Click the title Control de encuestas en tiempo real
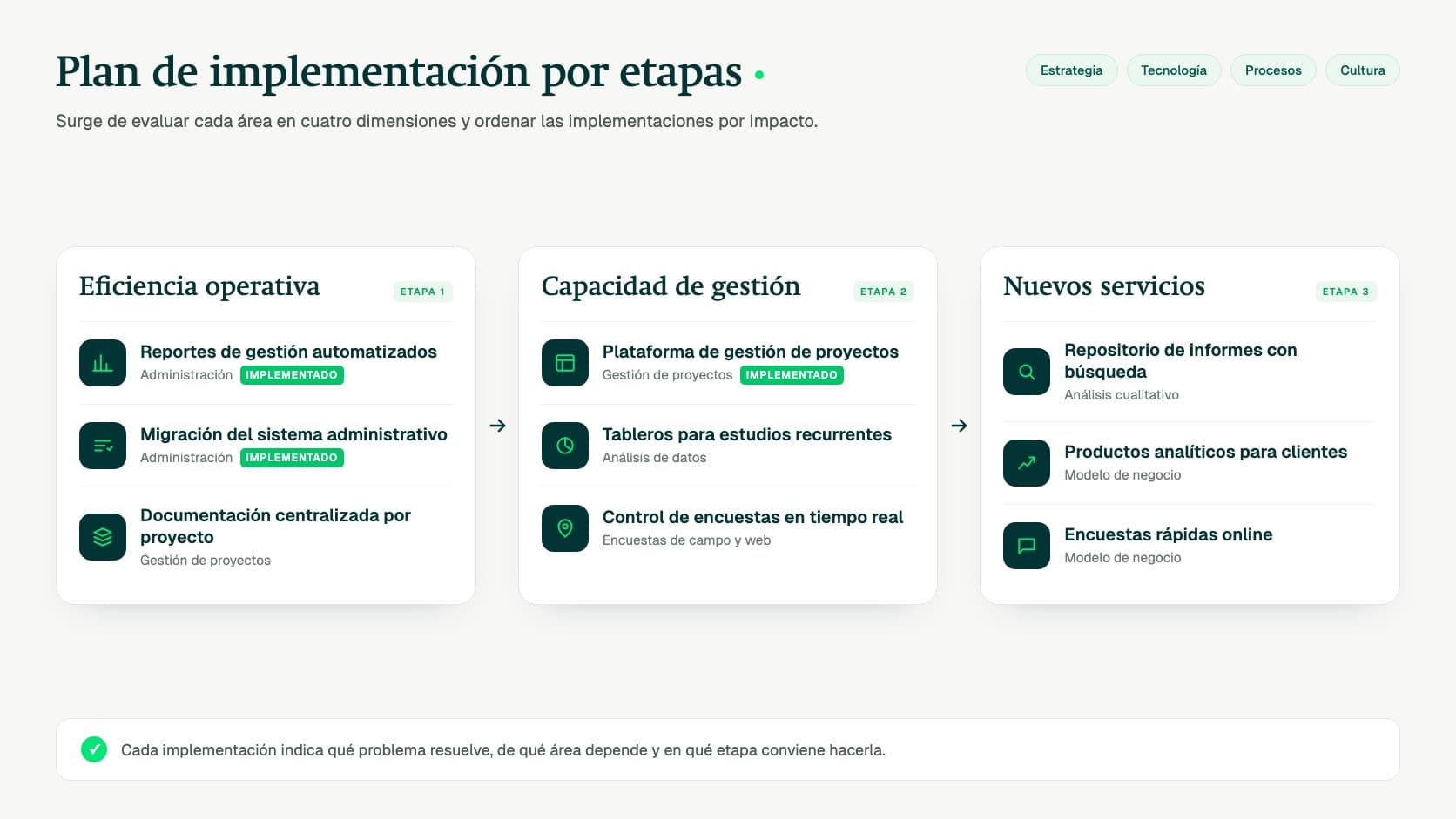The height and width of the screenshot is (819, 1456). tap(752, 517)
